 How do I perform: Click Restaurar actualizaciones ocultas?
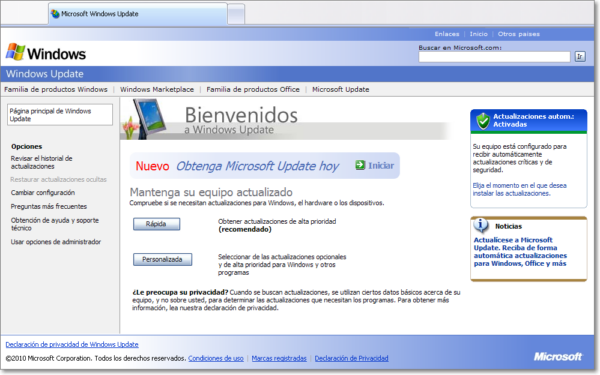tap(58, 179)
